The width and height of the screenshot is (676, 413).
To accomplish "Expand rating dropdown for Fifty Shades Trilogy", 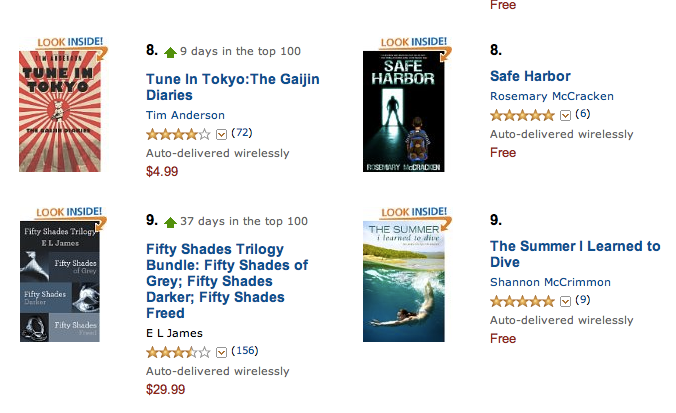I will tap(221, 352).
